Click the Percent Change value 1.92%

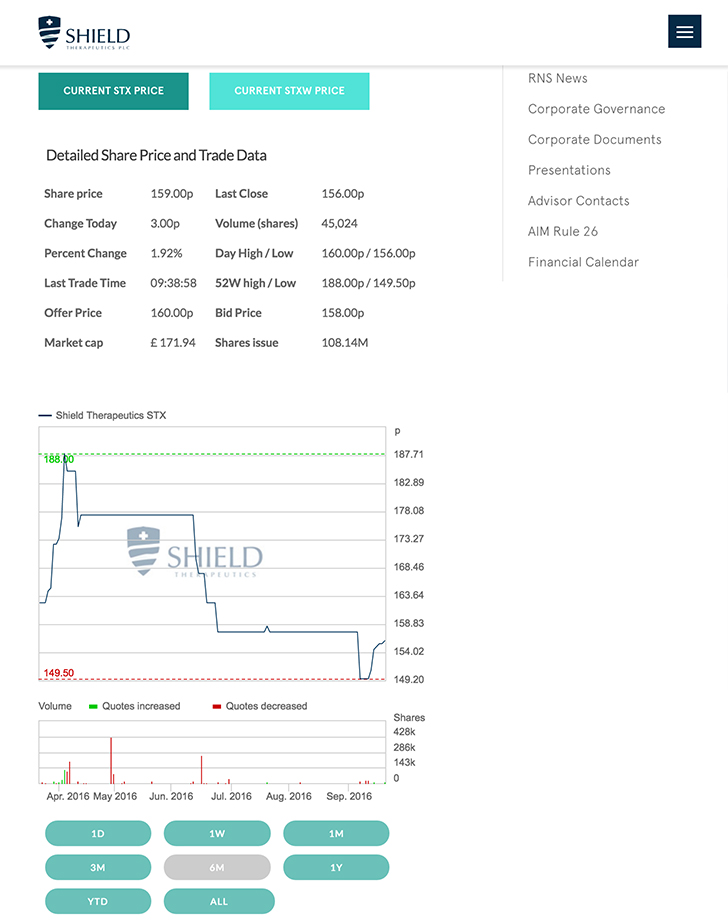point(166,253)
